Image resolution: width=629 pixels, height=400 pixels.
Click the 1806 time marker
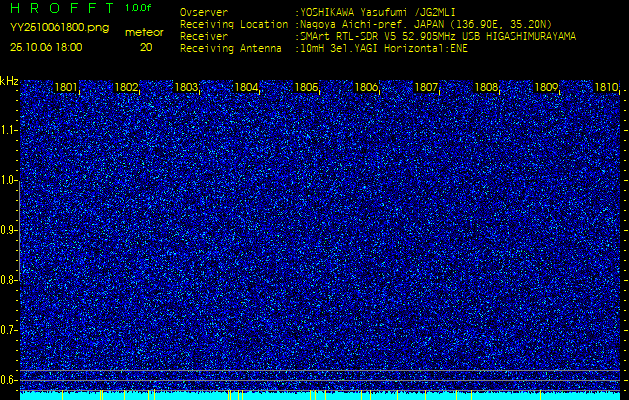(366, 87)
